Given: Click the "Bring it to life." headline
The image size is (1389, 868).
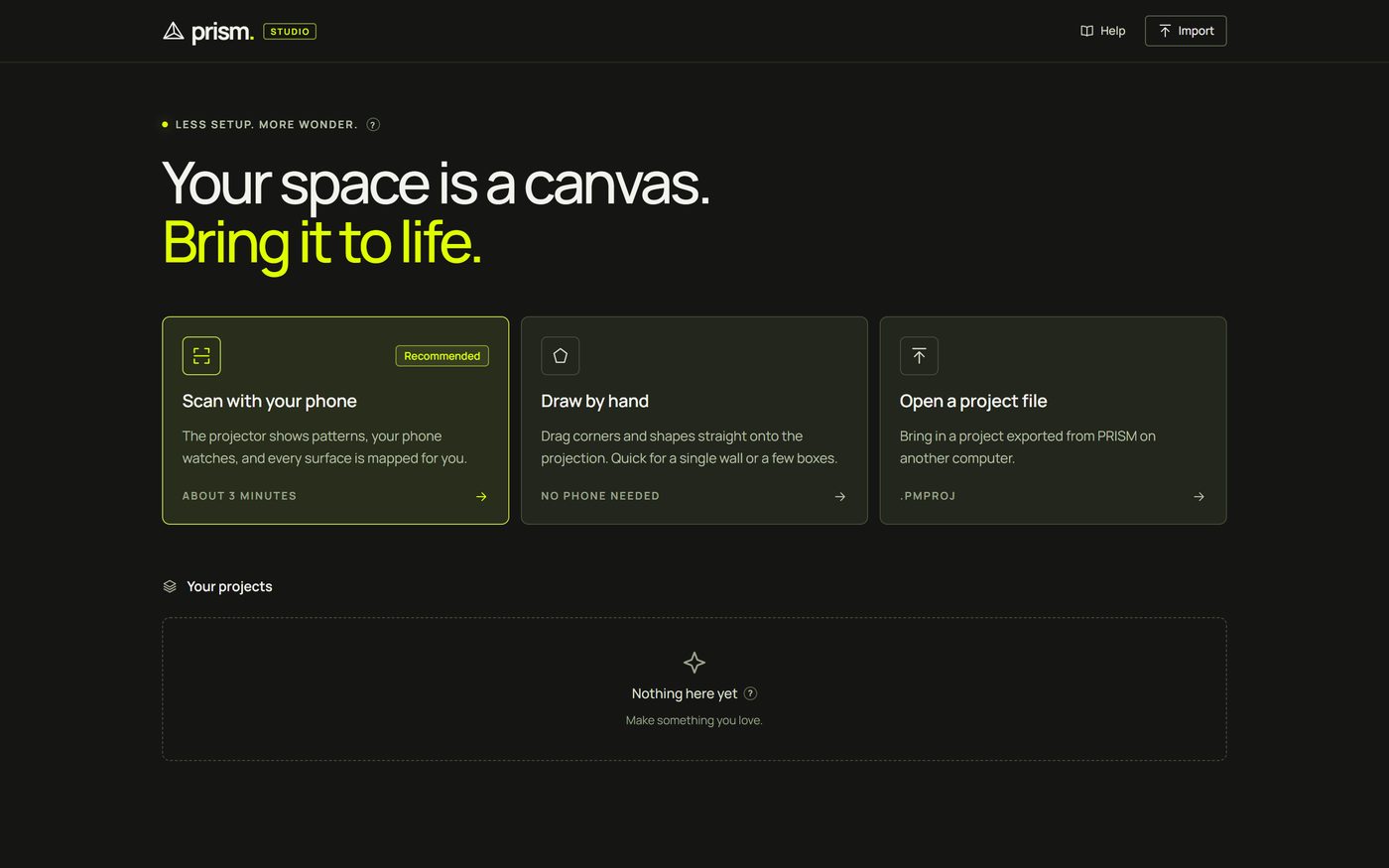Looking at the screenshot, I should click(321, 243).
